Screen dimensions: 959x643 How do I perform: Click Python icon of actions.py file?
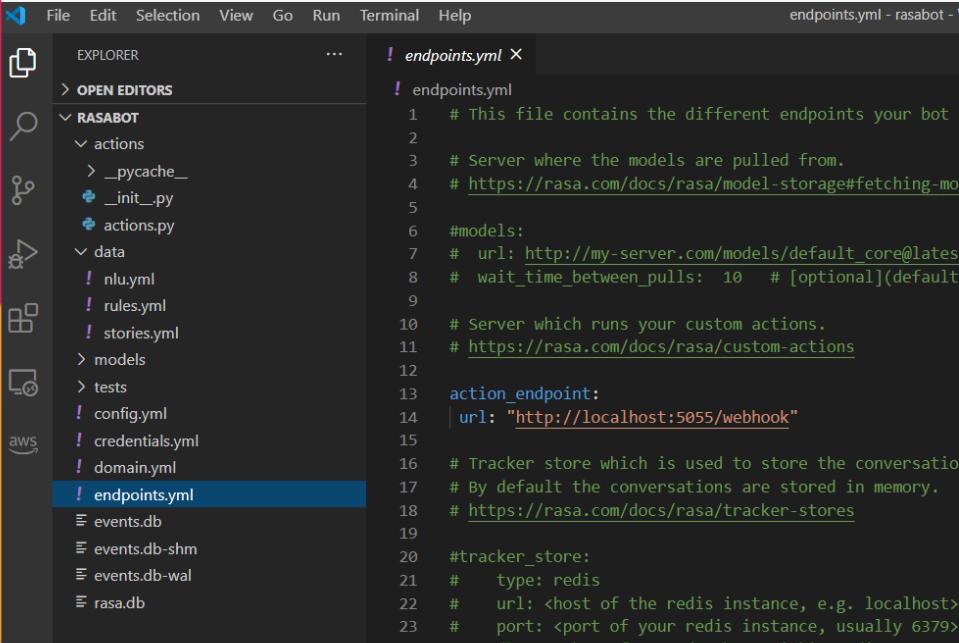point(89,225)
